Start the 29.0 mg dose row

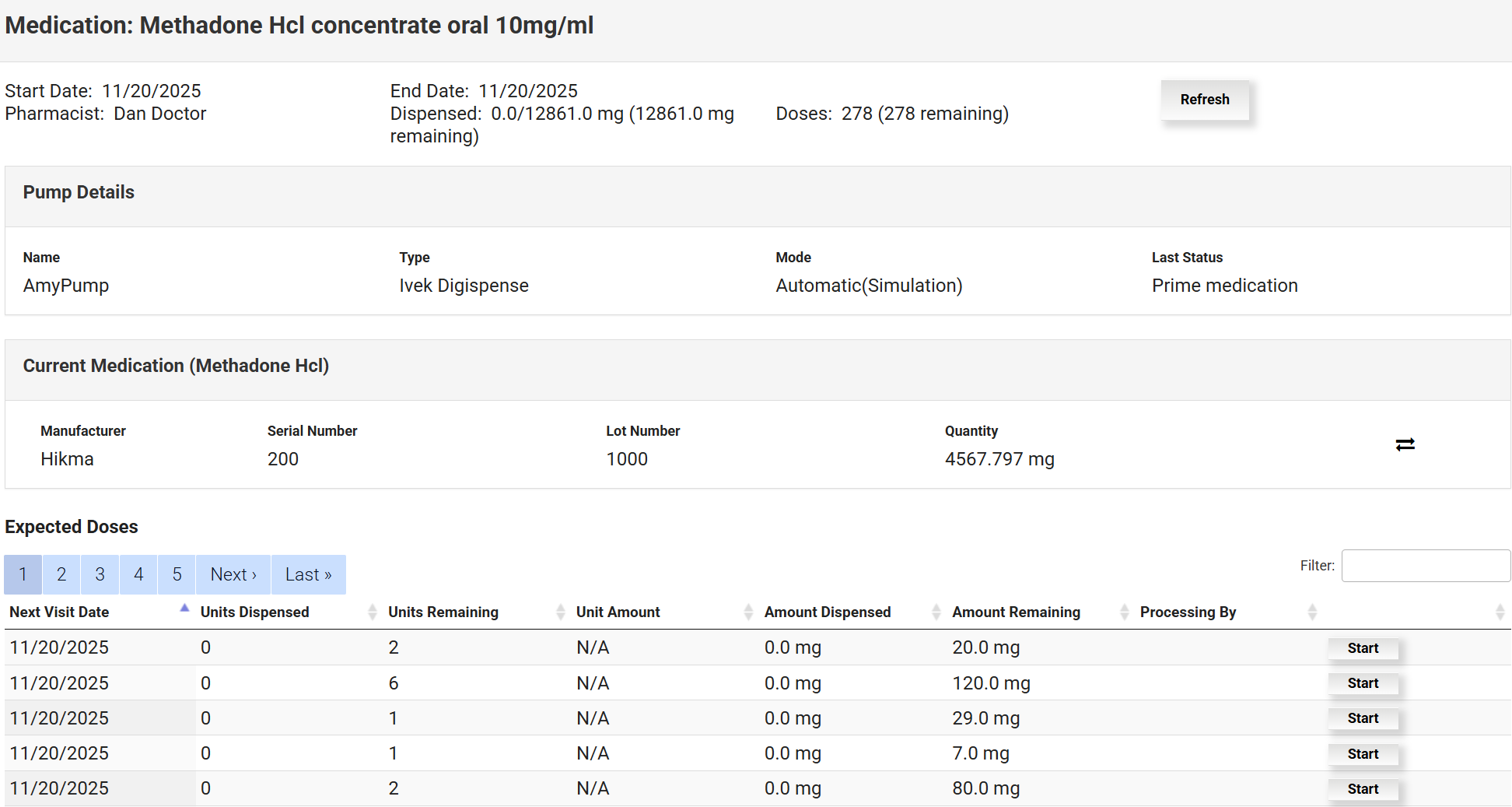point(1362,718)
